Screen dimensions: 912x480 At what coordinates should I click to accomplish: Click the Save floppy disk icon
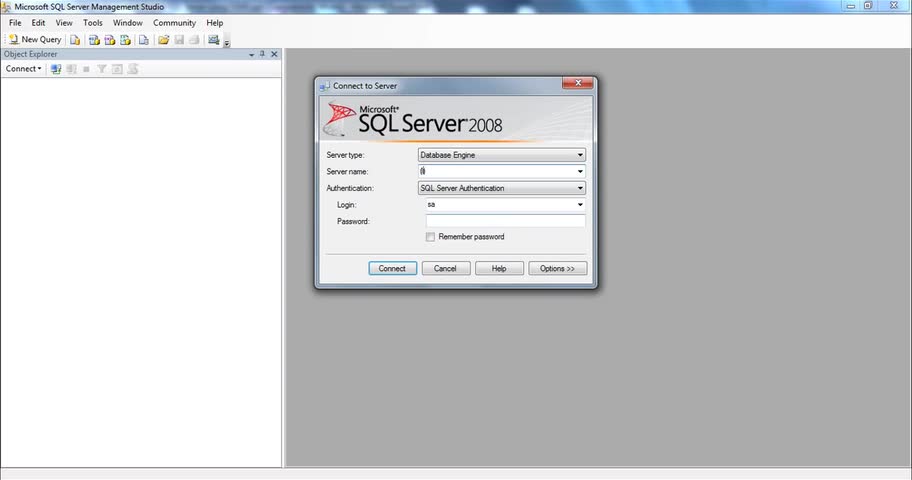pyautogui.click(x=179, y=40)
